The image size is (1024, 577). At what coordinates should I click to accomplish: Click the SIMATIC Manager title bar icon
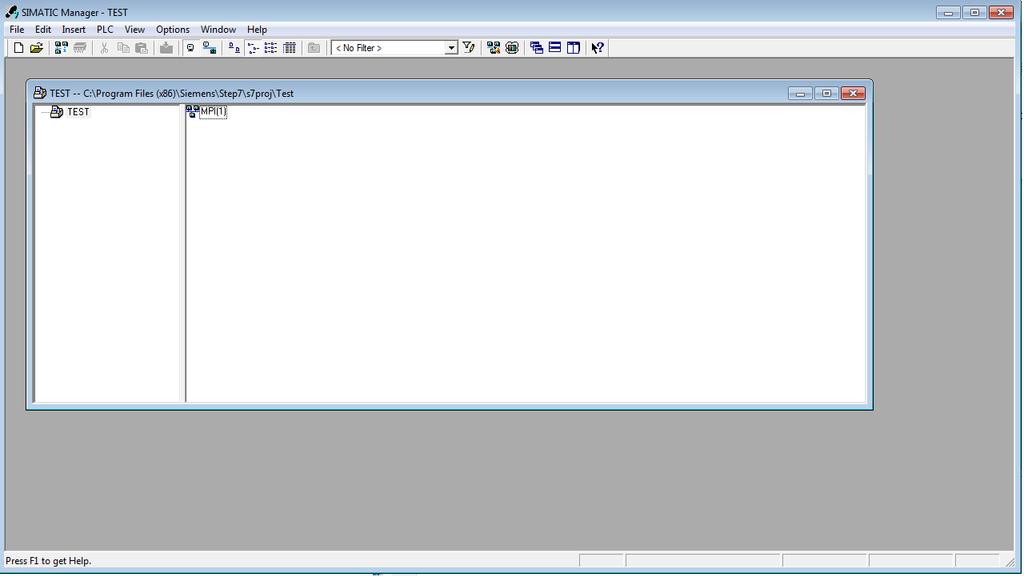coord(11,12)
